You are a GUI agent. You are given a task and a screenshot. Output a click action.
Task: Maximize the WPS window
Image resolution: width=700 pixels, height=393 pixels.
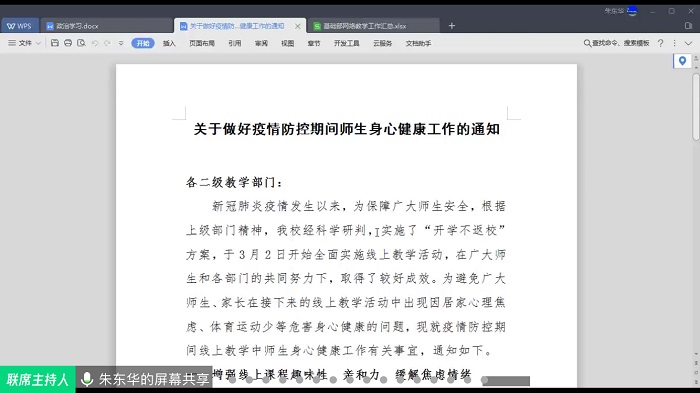(x=671, y=11)
